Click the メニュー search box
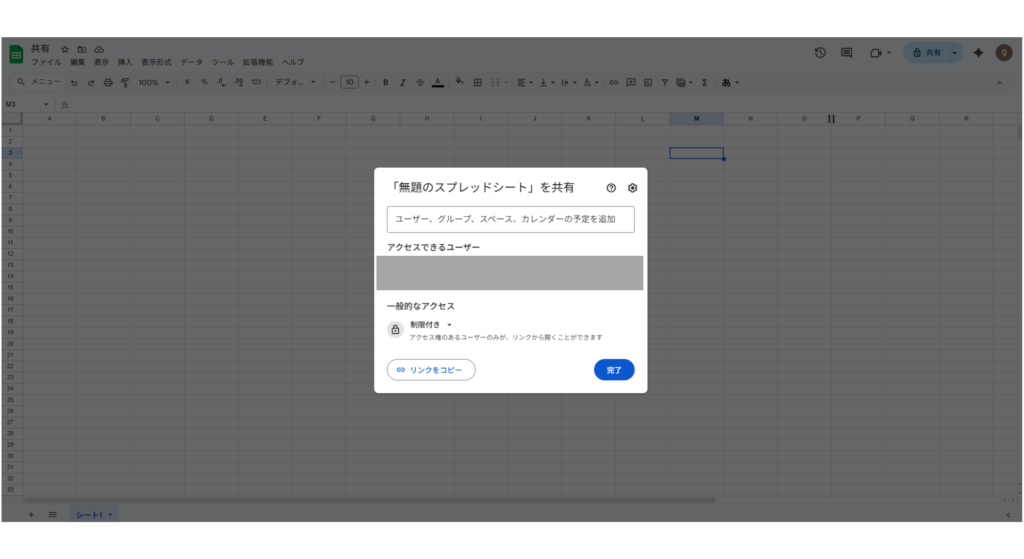Image resolution: width=1024 pixels, height=559 pixels. tap(39, 82)
